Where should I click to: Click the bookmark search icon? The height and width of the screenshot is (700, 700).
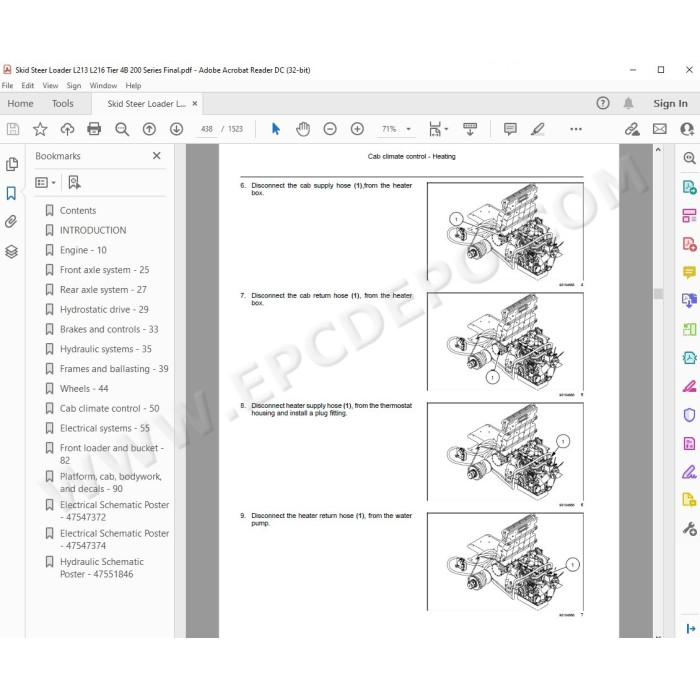pos(74,182)
